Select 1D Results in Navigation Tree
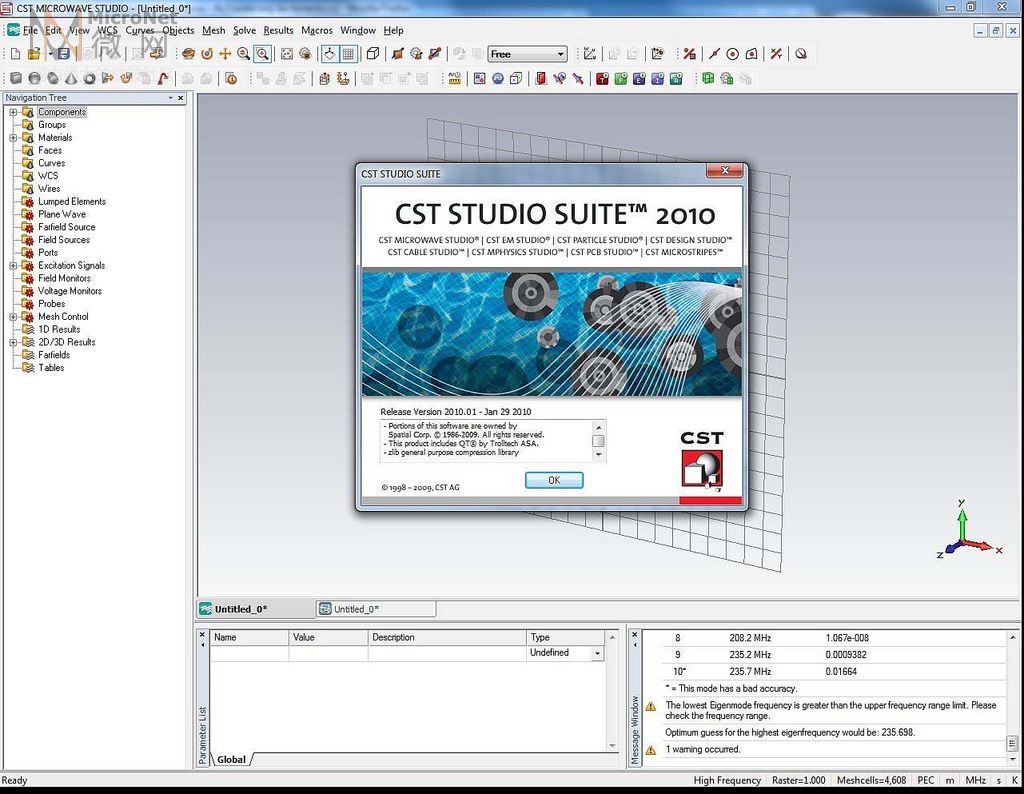 [x=59, y=330]
